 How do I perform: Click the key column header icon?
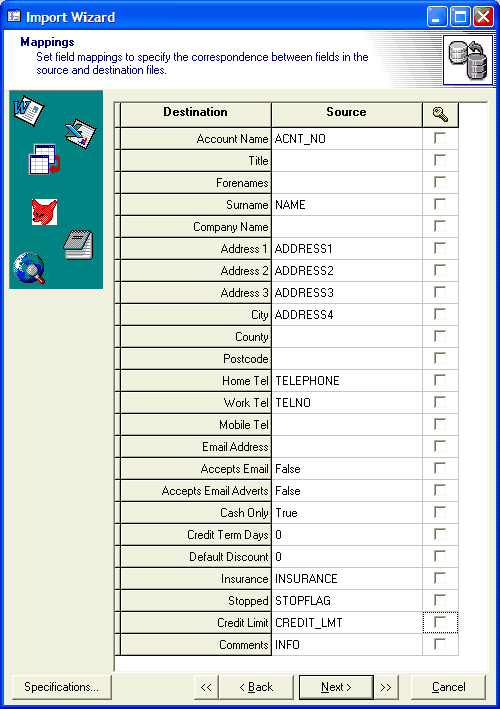click(440, 115)
